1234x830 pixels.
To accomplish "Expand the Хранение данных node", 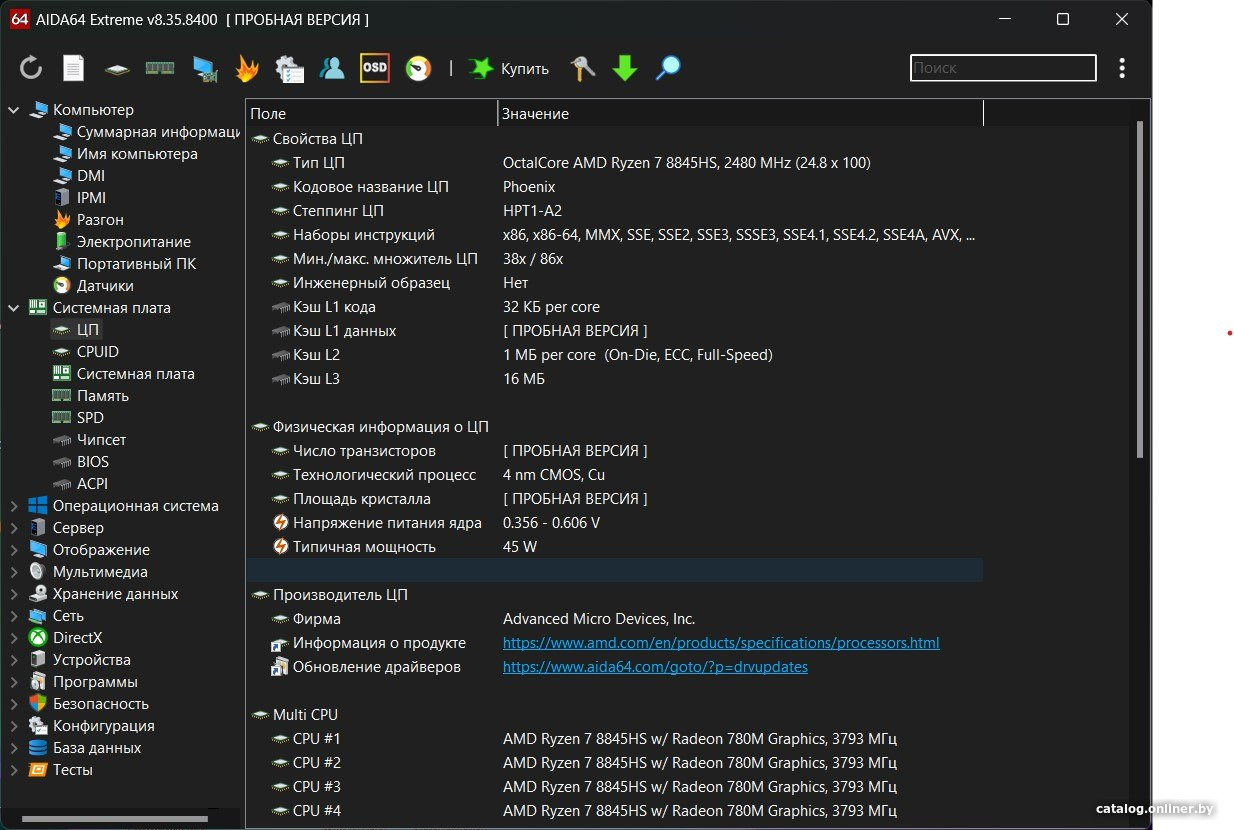I will click(14, 594).
